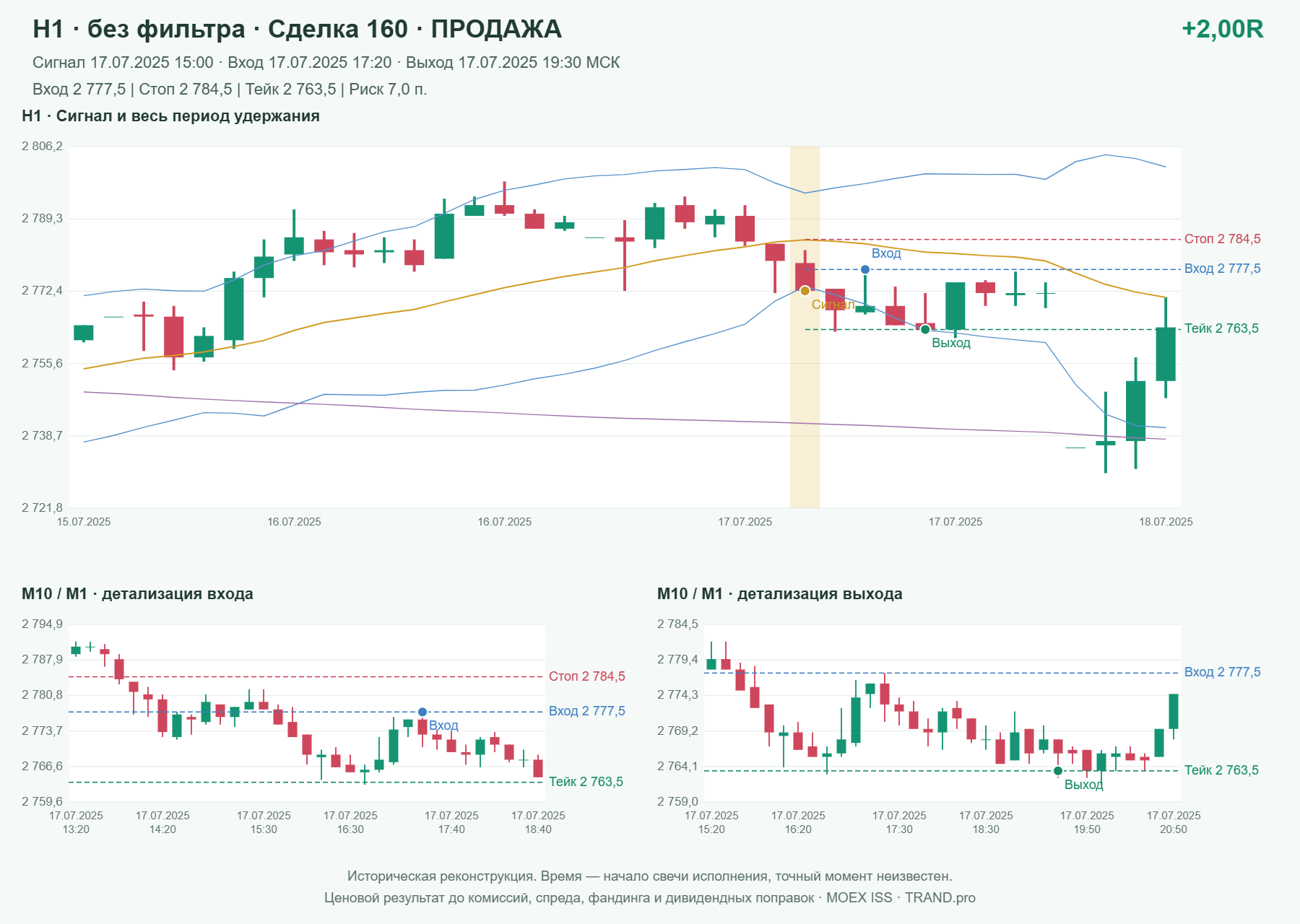This screenshot has width=1300, height=924.
Task: Click the heading 'M10 / M1 · детализация выхода'
Action: pyautogui.click(x=780, y=594)
